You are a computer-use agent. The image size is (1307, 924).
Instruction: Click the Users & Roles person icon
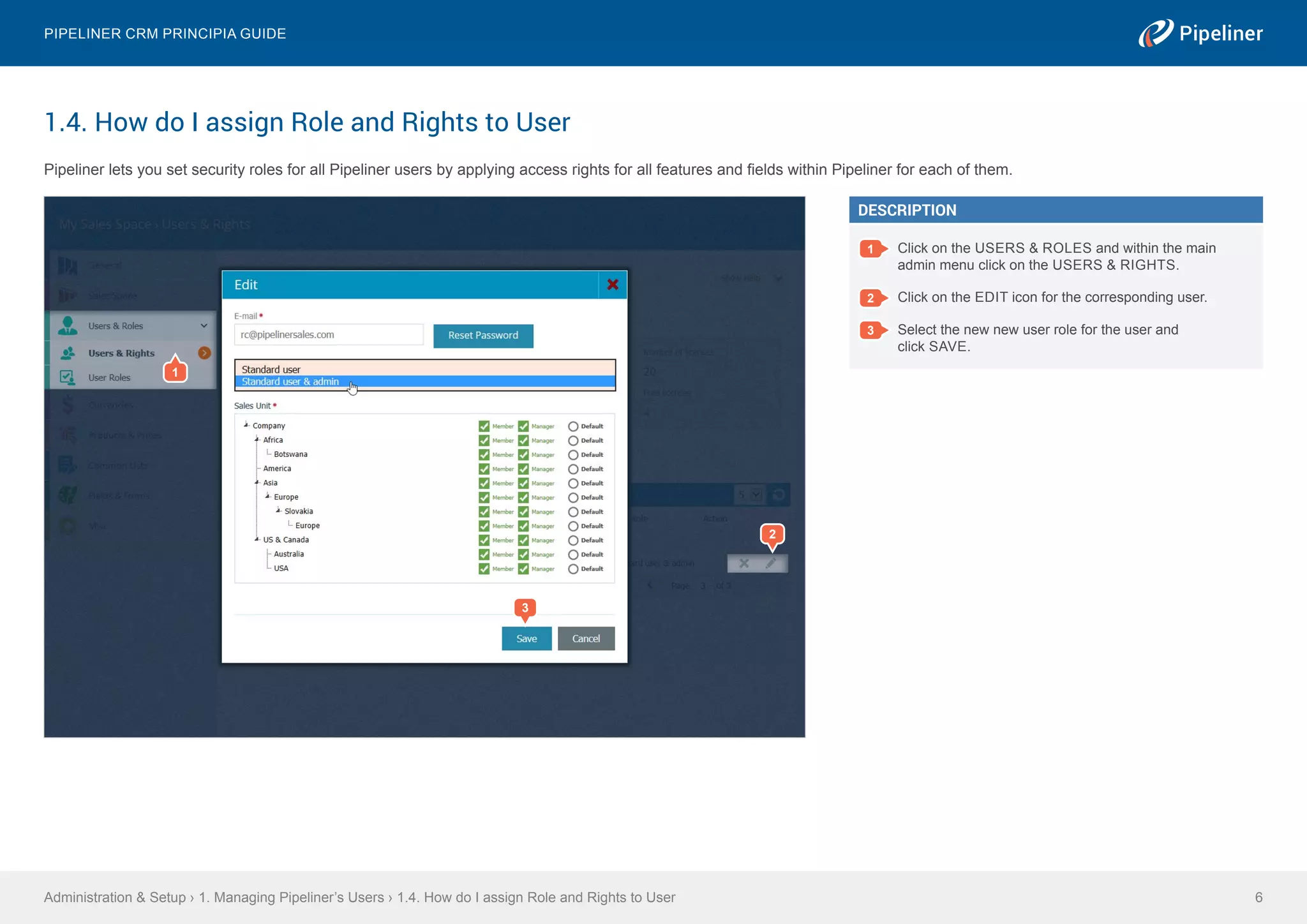68,325
